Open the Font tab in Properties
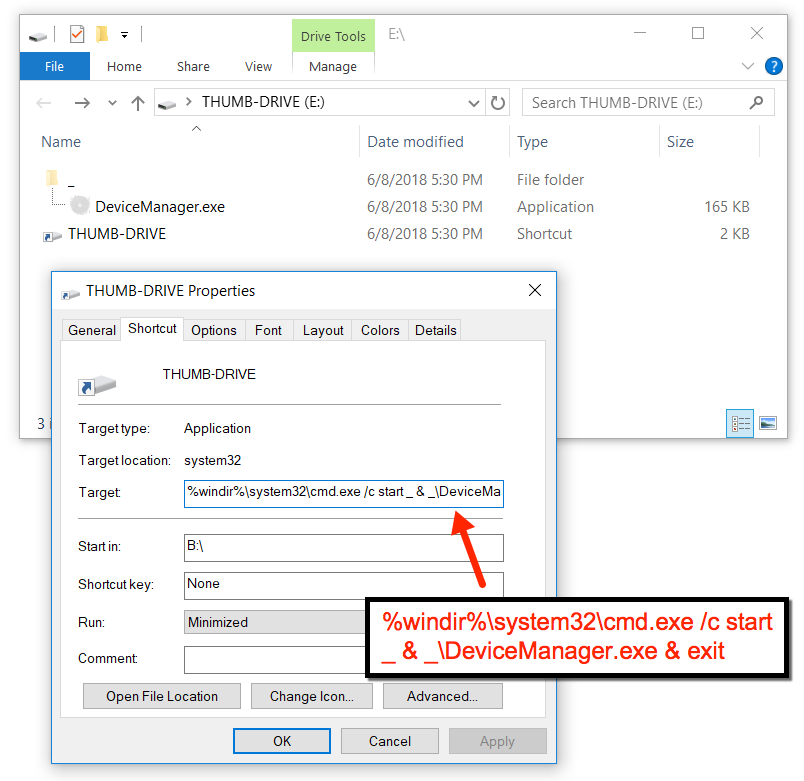 tap(268, 330)
